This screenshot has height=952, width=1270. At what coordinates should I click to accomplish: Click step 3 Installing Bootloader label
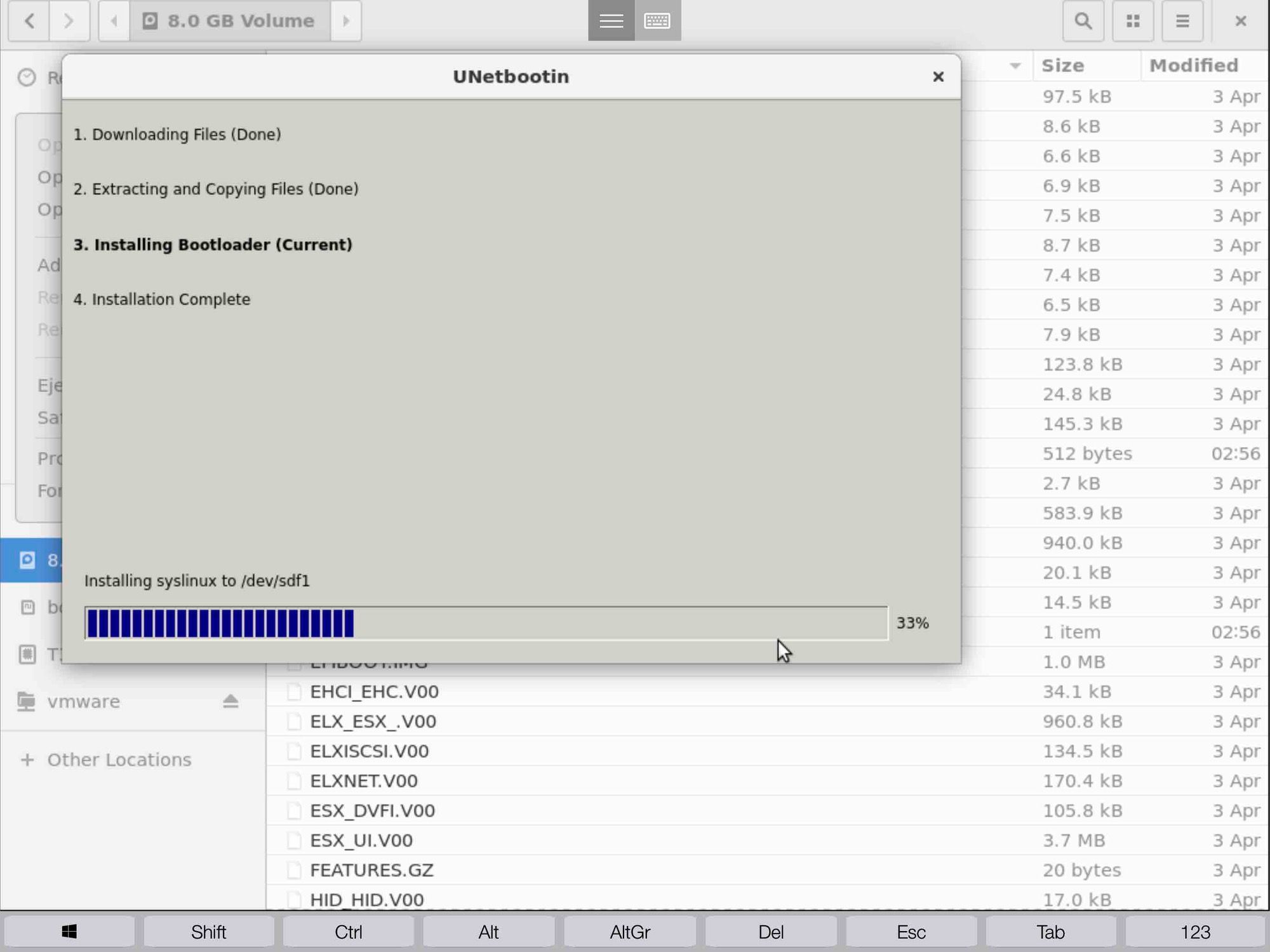(213, 245)
